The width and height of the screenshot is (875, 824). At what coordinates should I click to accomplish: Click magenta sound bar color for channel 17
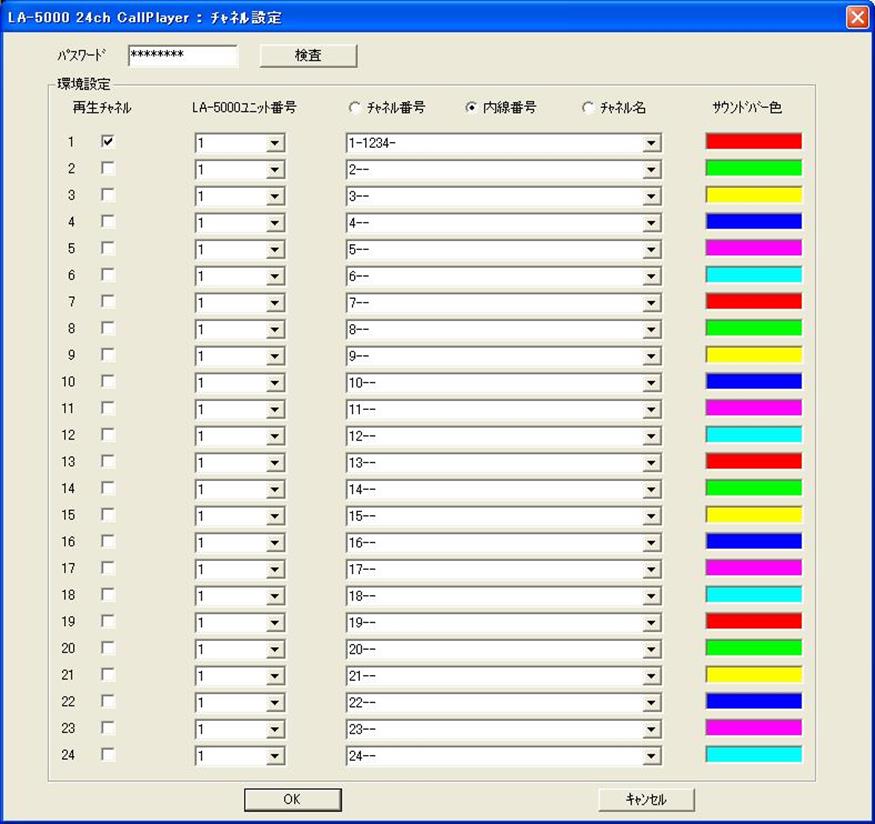pyautogui.click(x=753, y=568)
